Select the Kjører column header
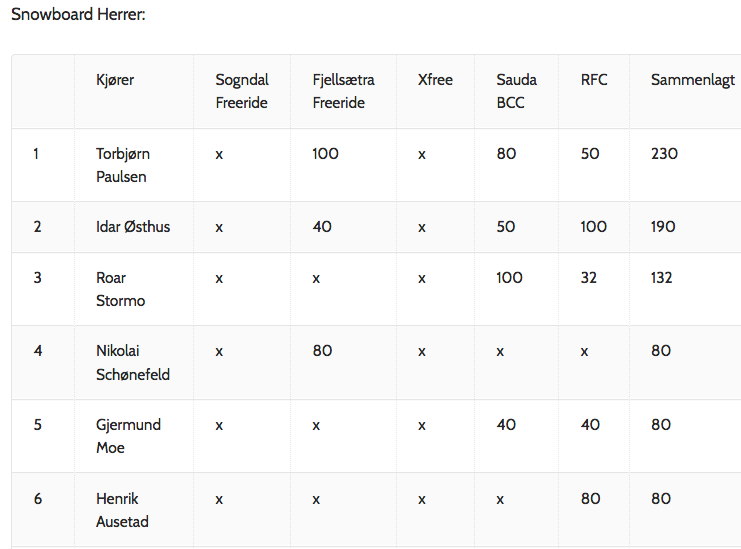Image resolution: width=741 pixels, height=549 pixels. pyautogui.click(x=115, y=80)
